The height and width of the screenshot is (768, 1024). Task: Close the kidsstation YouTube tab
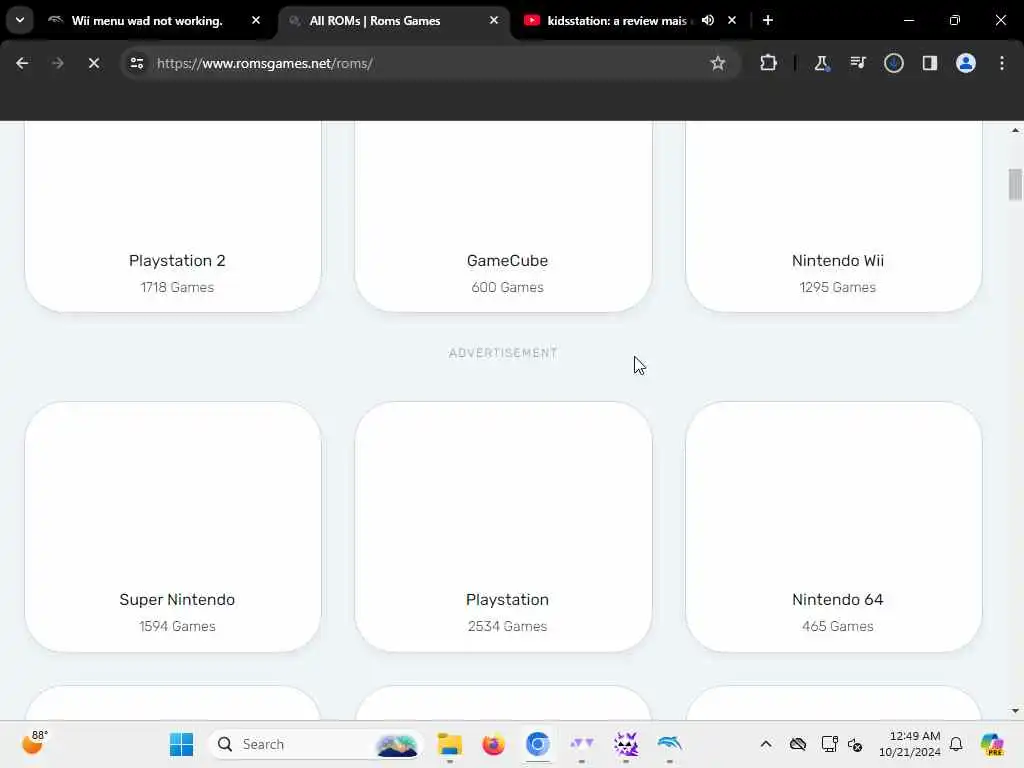(x=732, y=20)
